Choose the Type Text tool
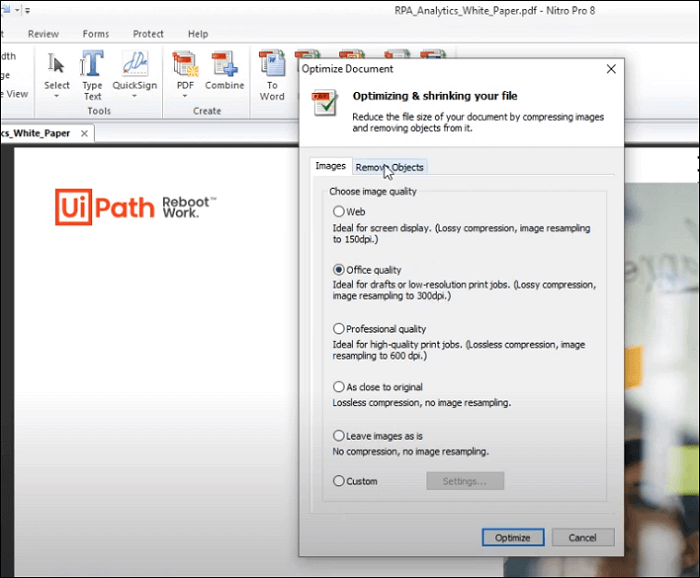 (92, 75)
